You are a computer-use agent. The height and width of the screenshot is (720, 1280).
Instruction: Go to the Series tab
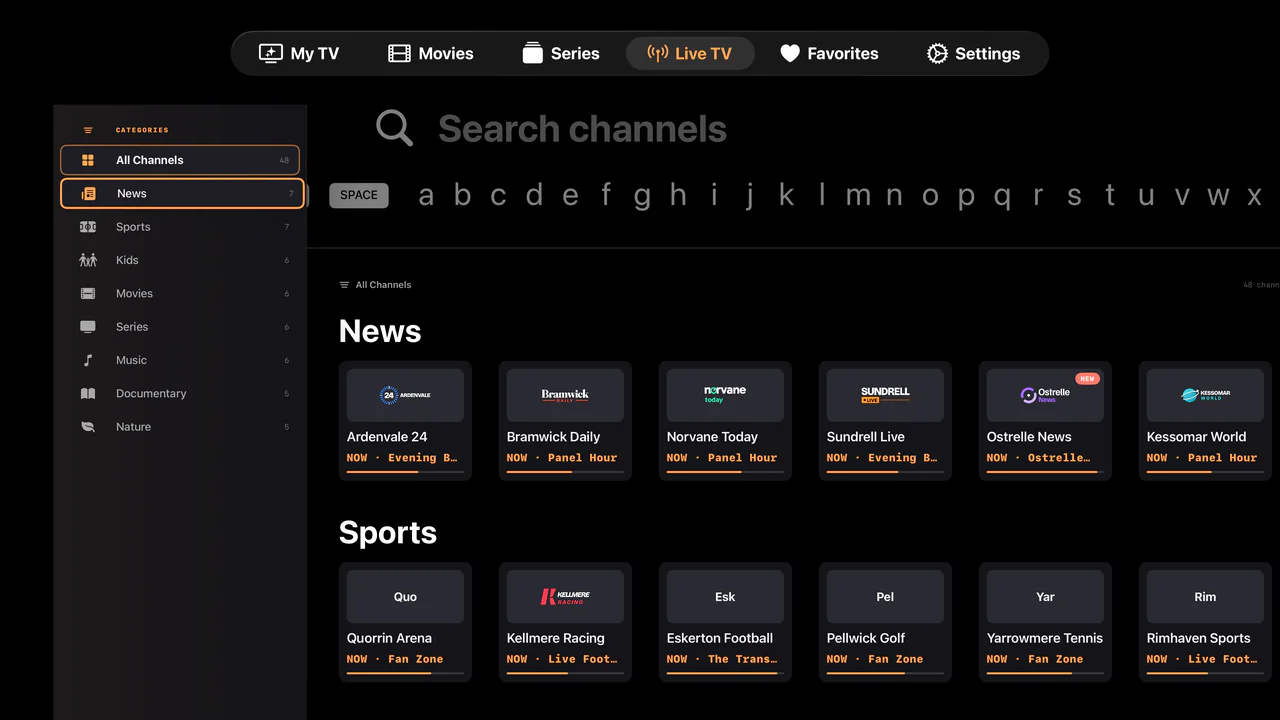tap(561, 53)
